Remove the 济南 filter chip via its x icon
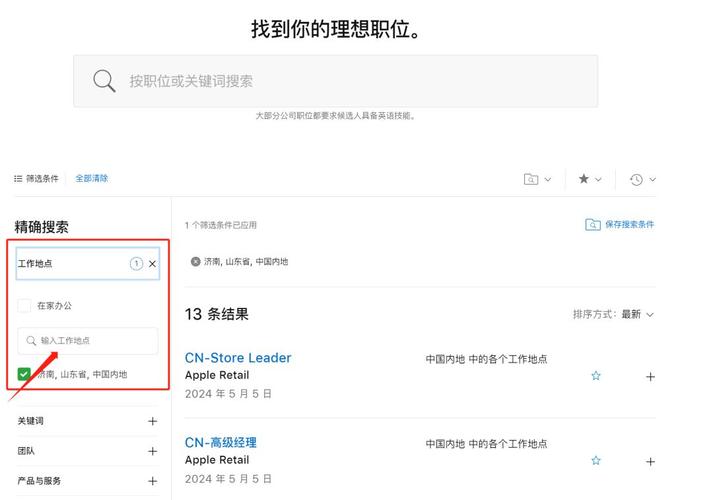713x500 pixels. [x=196, y=262]
